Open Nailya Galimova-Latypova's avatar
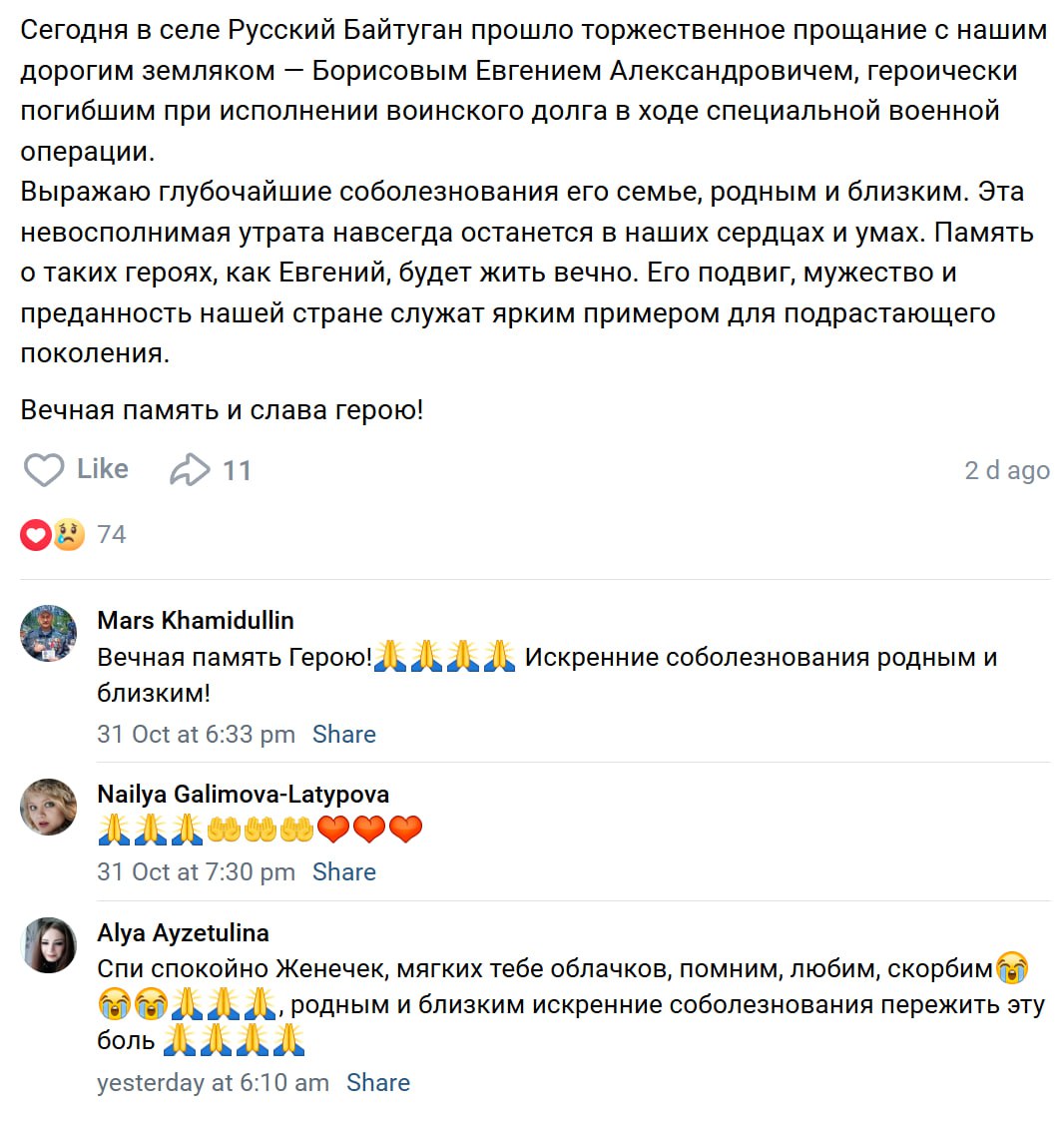The height and width of the screenshot is (1123, 1064). click(x=48, y=807)
